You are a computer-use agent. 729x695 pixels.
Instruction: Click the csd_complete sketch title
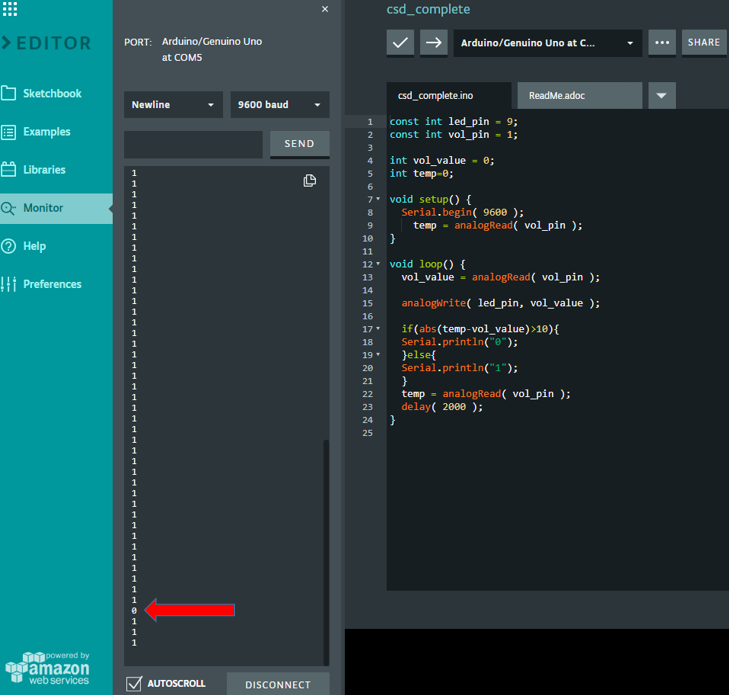[x=428, y=9]
